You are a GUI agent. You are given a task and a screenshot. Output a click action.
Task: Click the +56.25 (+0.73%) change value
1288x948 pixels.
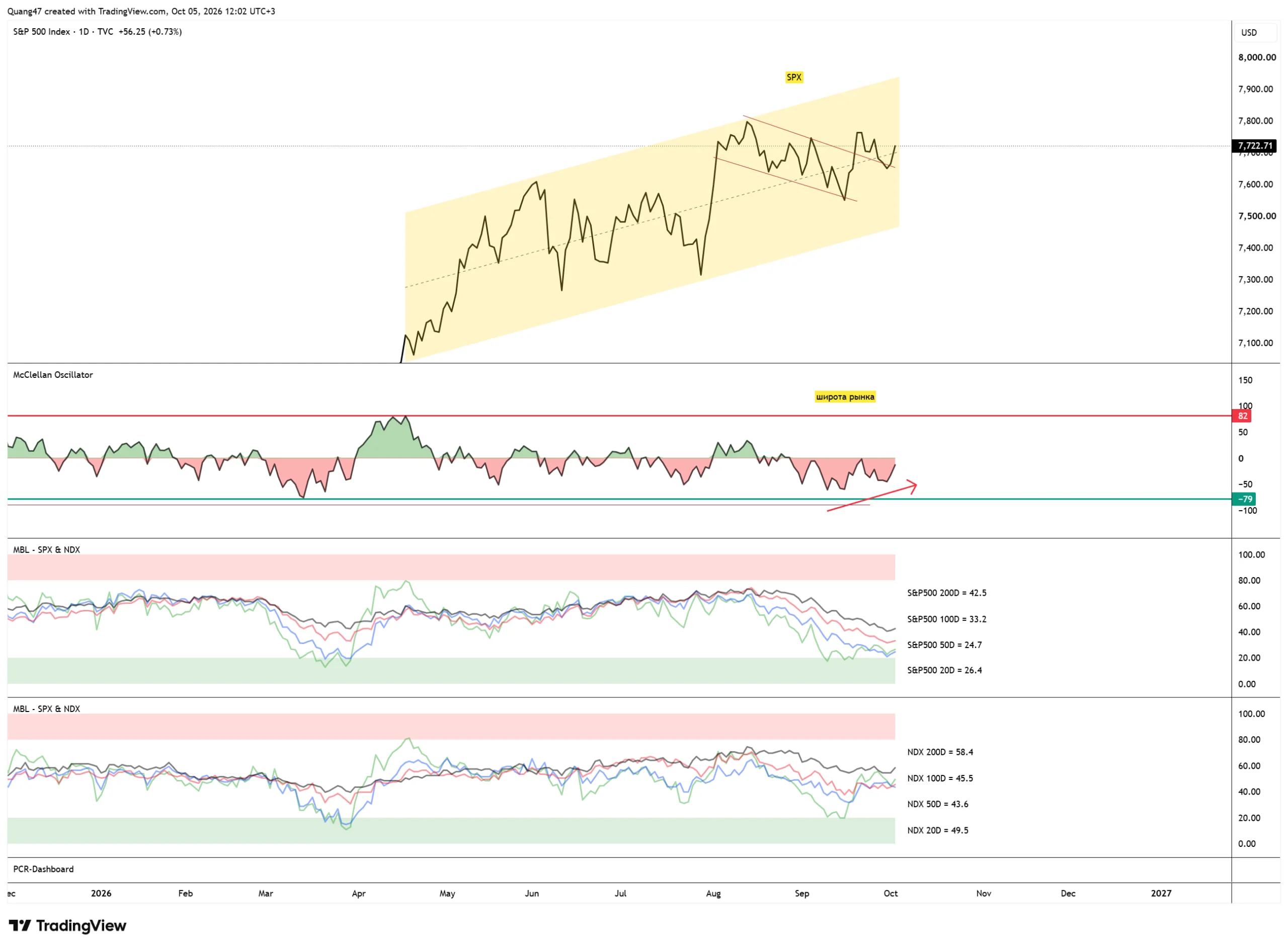(150, 32)
